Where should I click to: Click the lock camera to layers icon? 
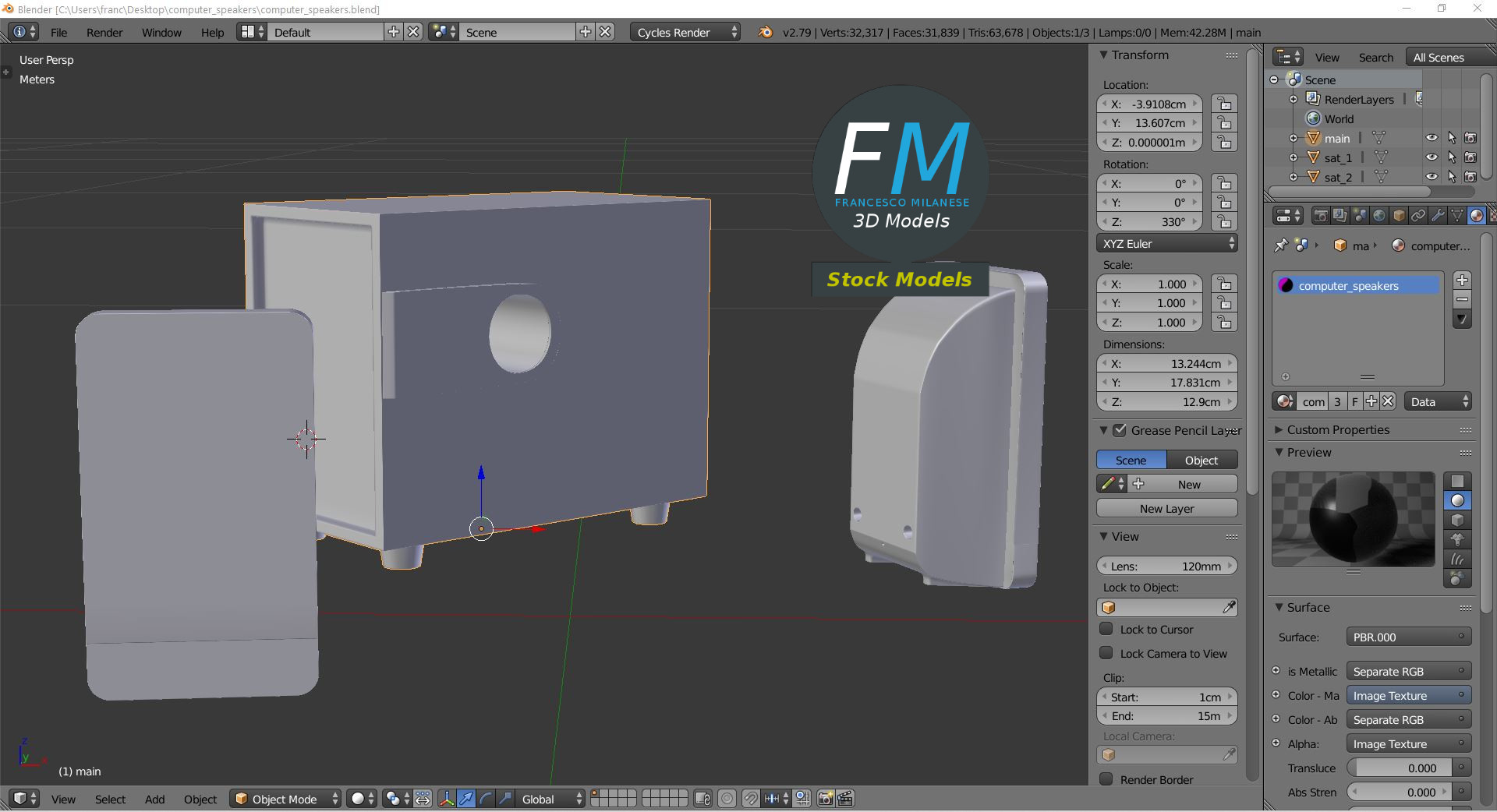pyautogui.click(x=702, y=799)
